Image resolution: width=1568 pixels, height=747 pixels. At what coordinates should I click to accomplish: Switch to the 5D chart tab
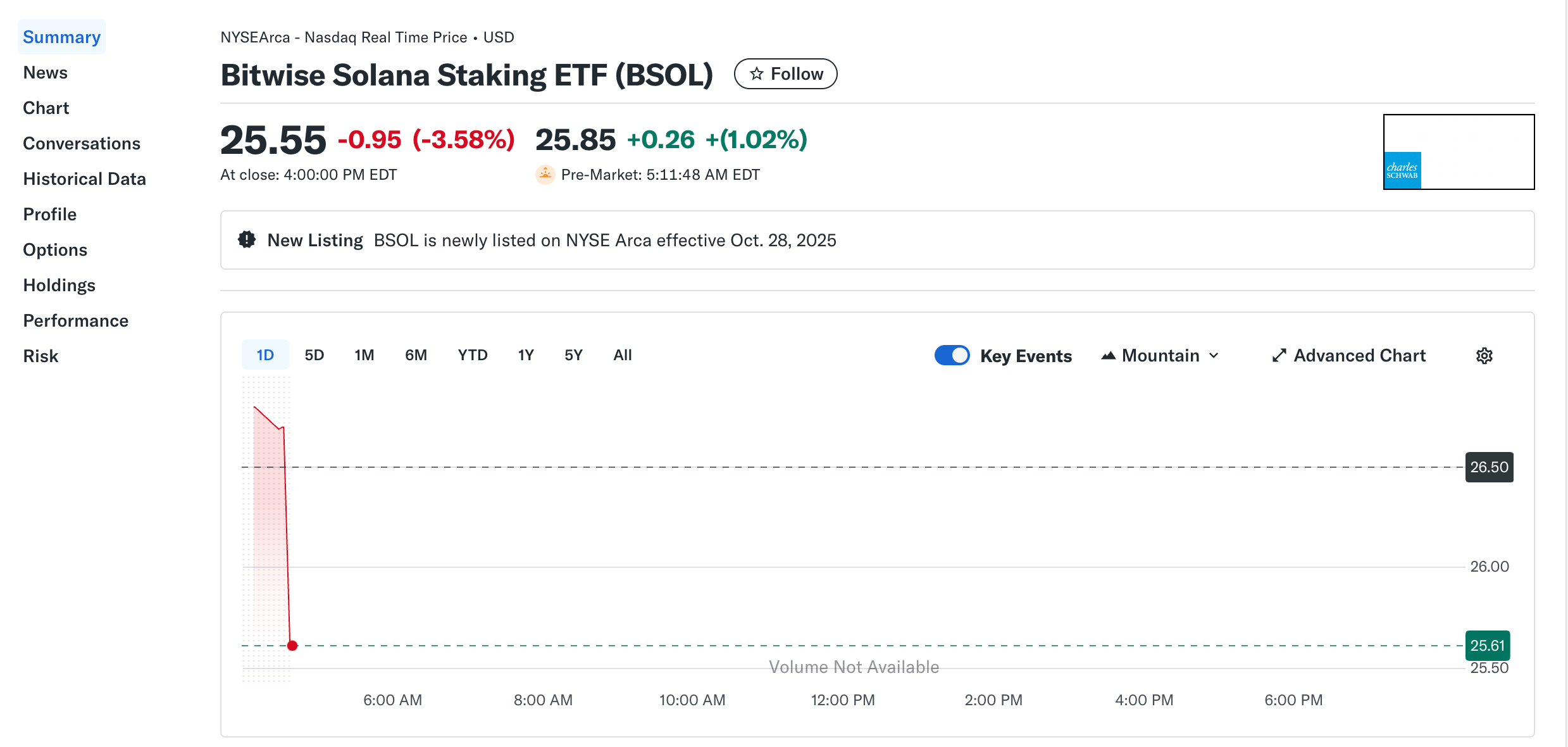314,355
